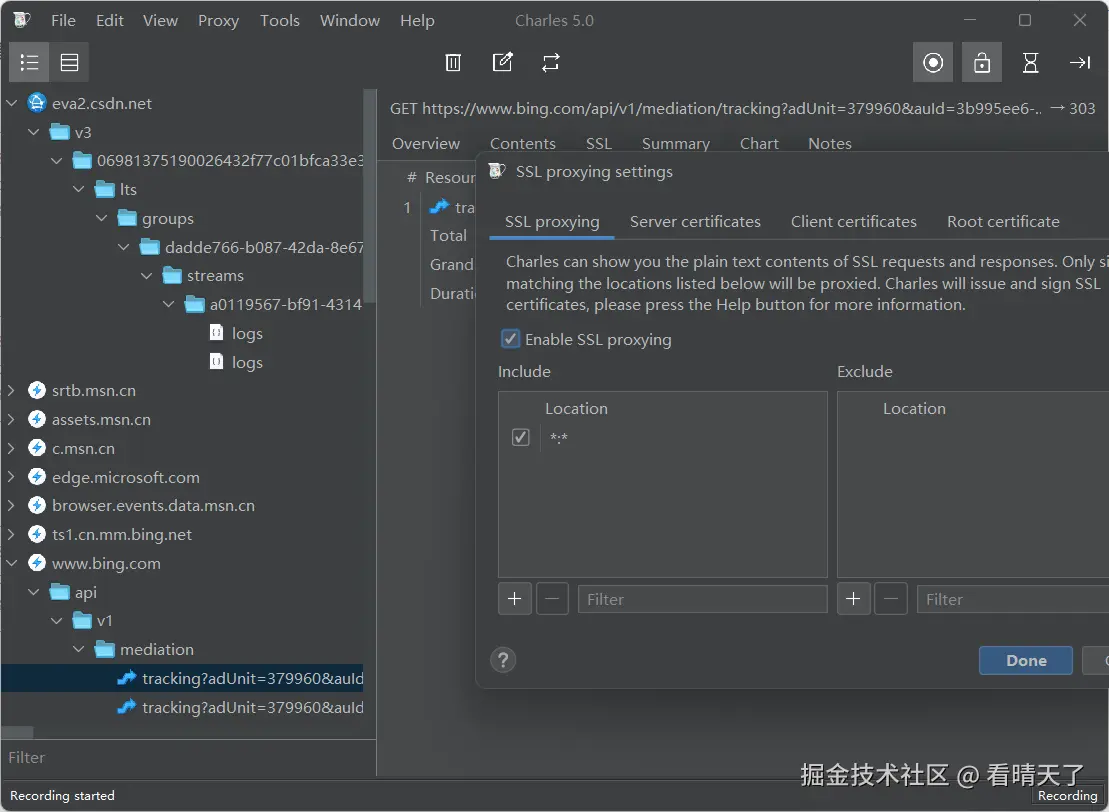Select the srtb.msn.cn host icon
Screen dimensions: 1109x812
[x=37, y=390]
